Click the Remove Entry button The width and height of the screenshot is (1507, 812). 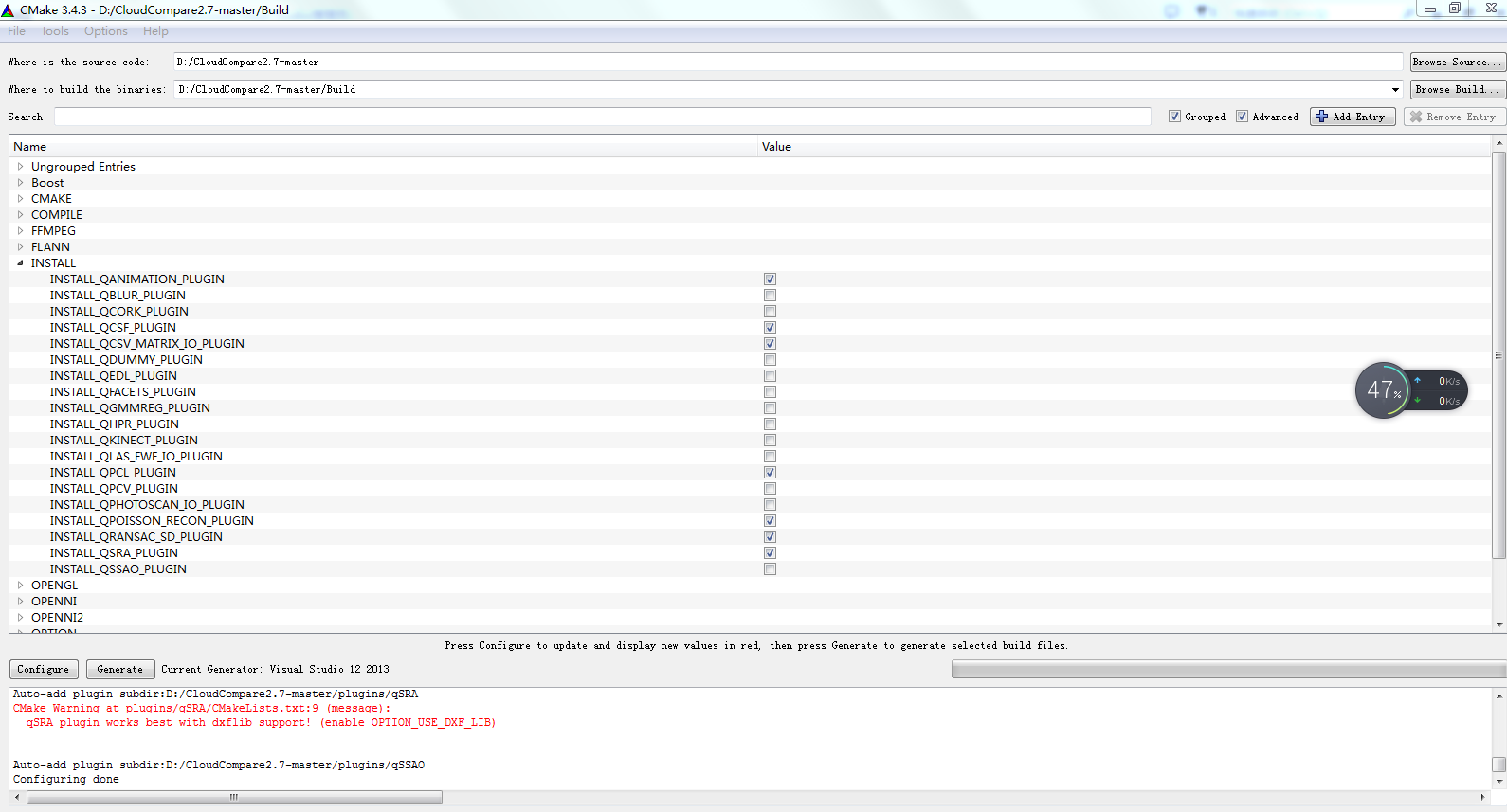tap(1453, 117)
